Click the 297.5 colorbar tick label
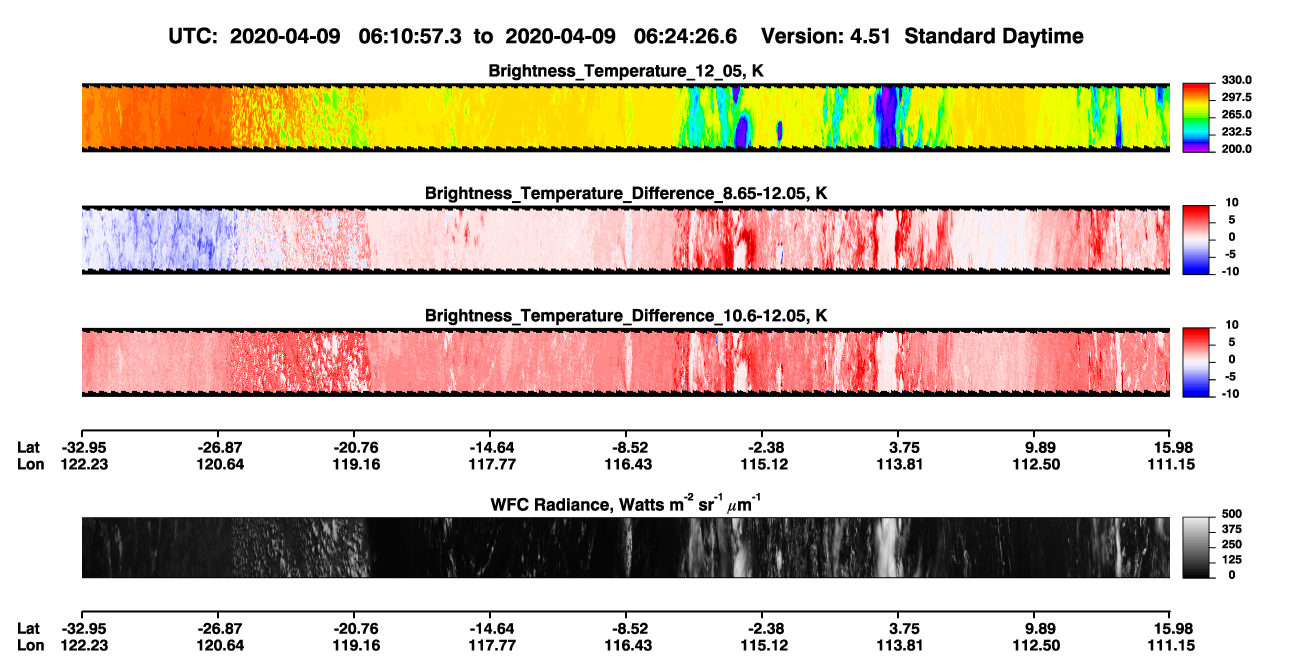 [x=1238, y=97]
